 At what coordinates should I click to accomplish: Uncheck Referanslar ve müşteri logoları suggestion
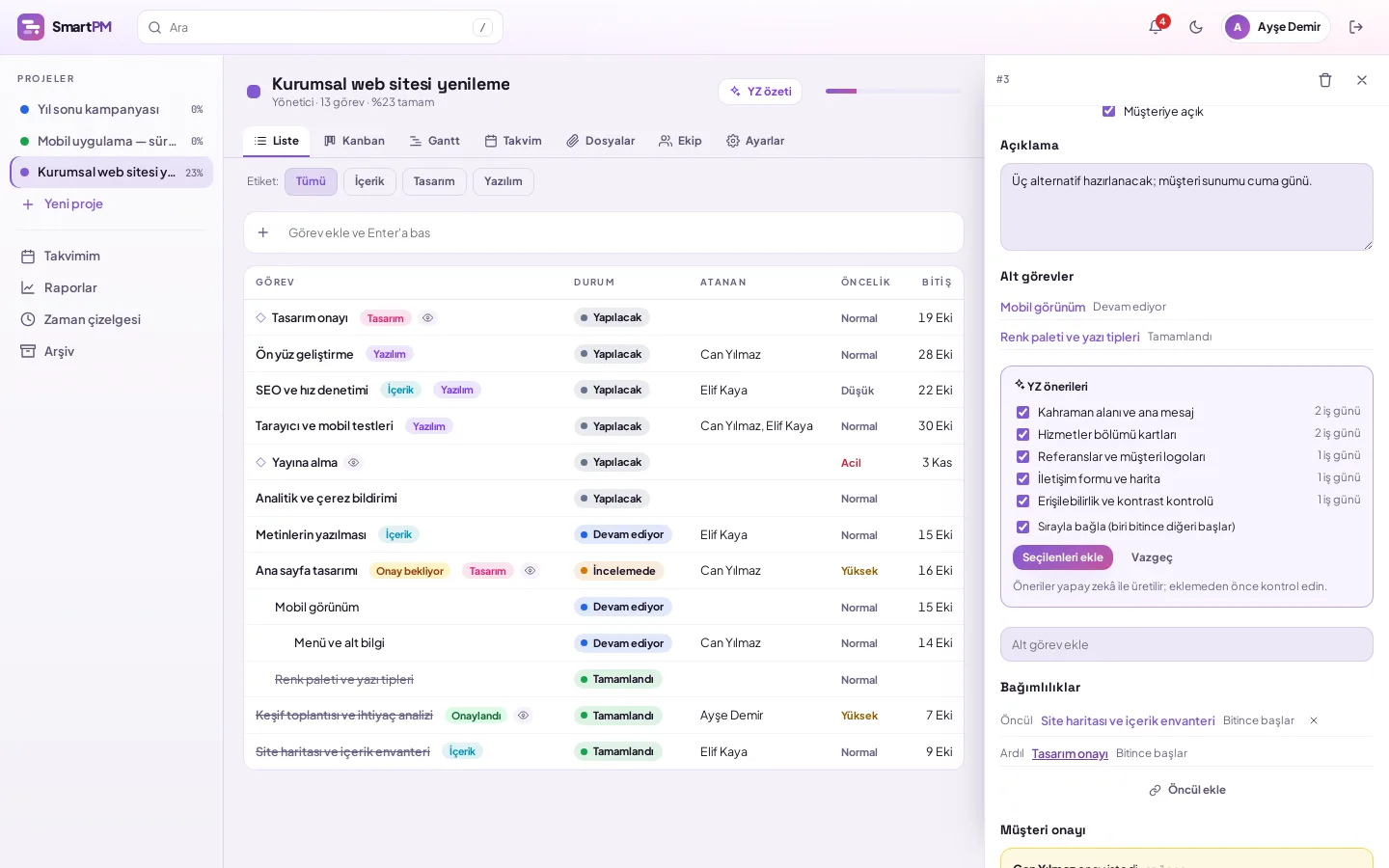[x=1023, y=457]
